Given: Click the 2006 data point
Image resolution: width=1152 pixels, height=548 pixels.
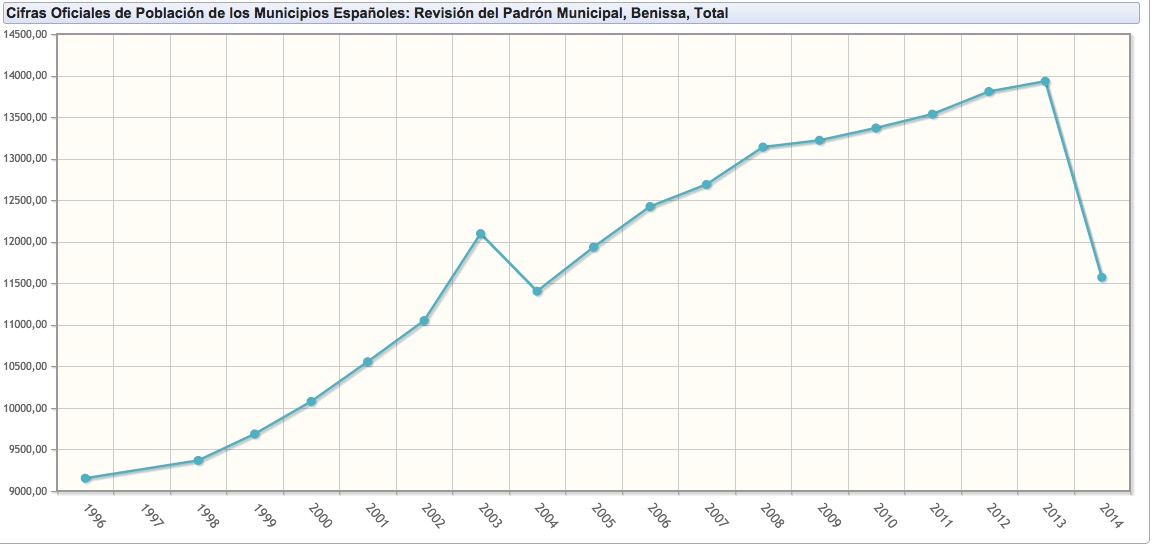Looking at the screenshot, I should pos(650,207).
